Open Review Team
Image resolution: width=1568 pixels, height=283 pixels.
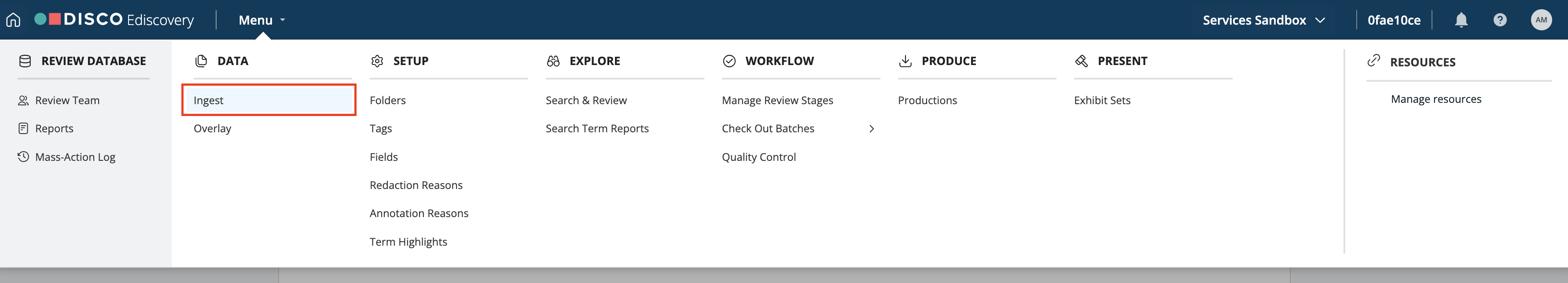tap(67, 100)
